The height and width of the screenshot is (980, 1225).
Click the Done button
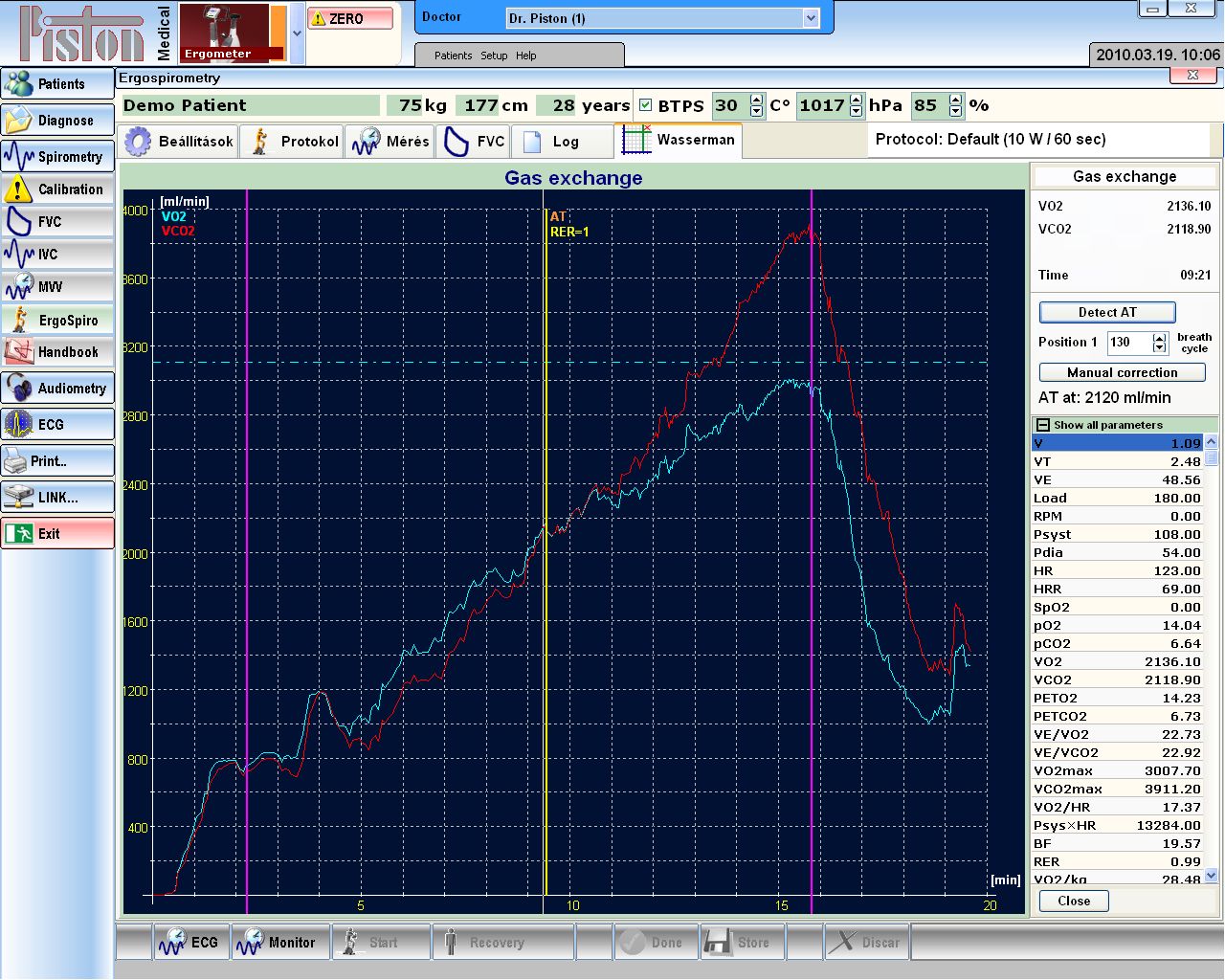pyautogui.click(x=655, y=943)
